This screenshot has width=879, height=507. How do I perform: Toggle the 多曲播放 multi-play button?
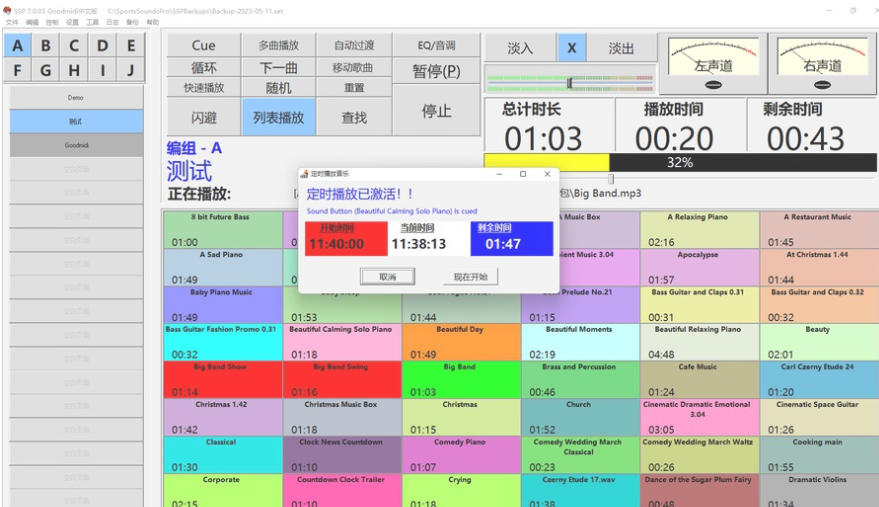[279, 45]
